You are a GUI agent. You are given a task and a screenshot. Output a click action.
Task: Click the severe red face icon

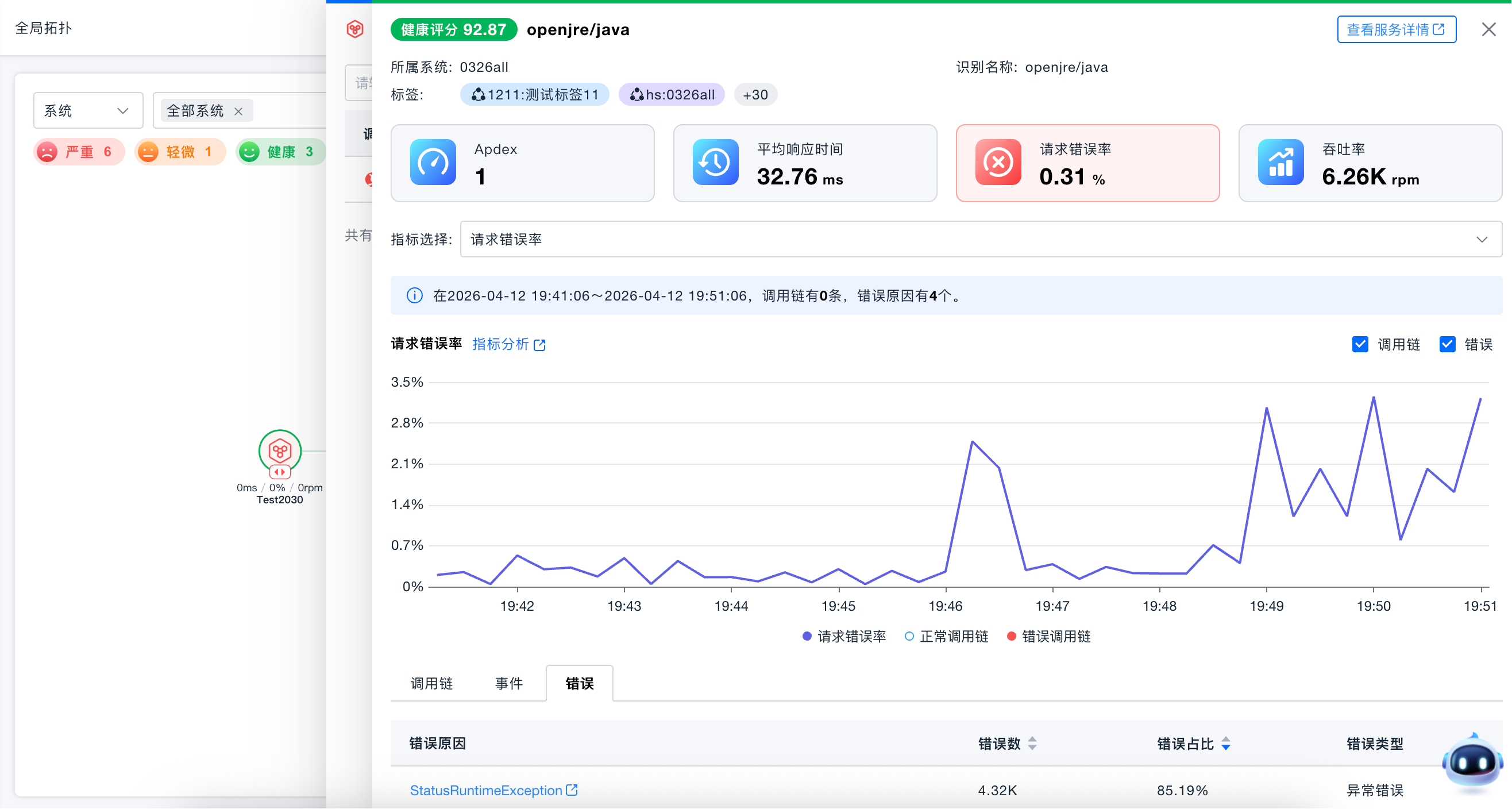coord(48,152)
